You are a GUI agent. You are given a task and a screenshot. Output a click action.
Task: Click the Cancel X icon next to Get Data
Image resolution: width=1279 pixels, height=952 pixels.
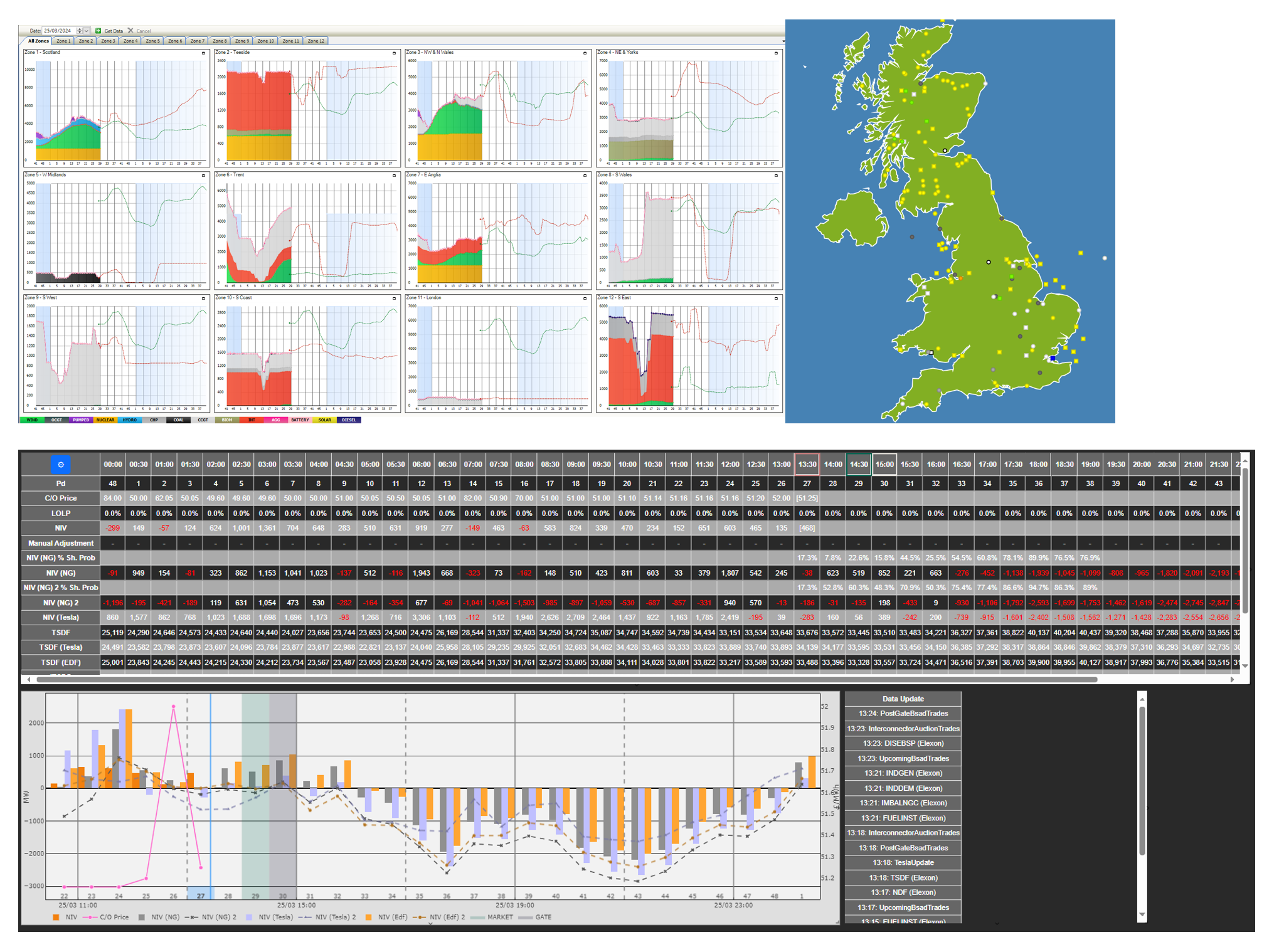(130, 31)
